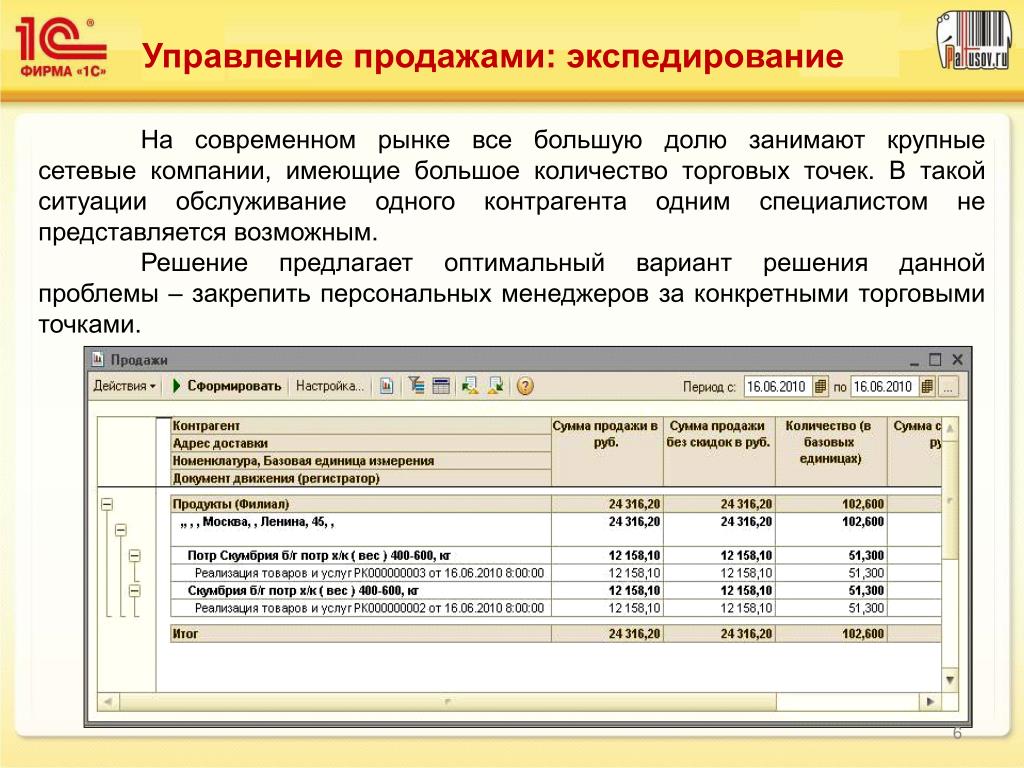Select document row Реализация товаров и услуг РК000000003
The width and height of the screenshot is (1024, 768).
click(x=555, y=573)
